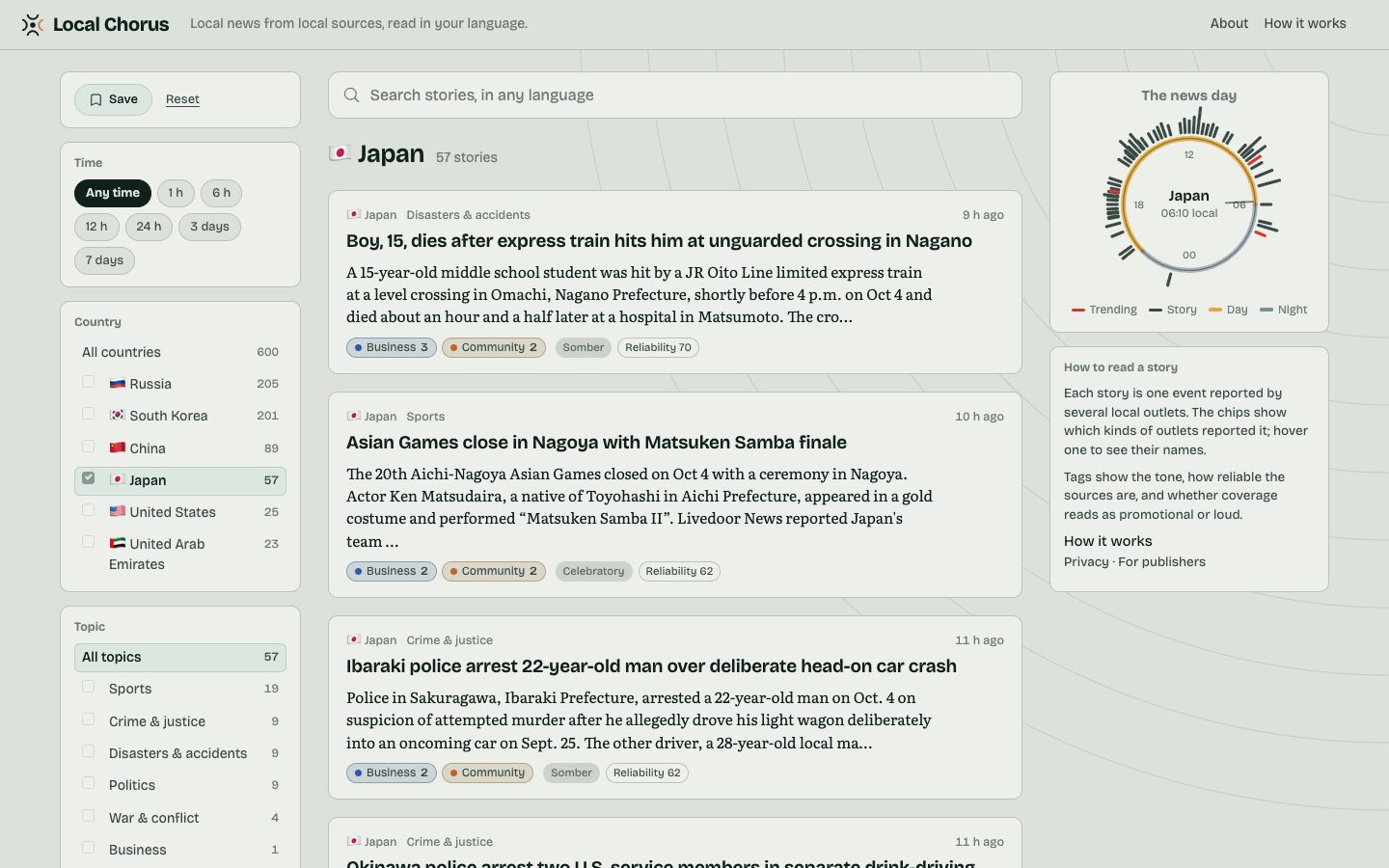This screenshot has width=1389, height=868.
Task: Click the Disasters & accidents label on first story
Action: pos(468,215)
